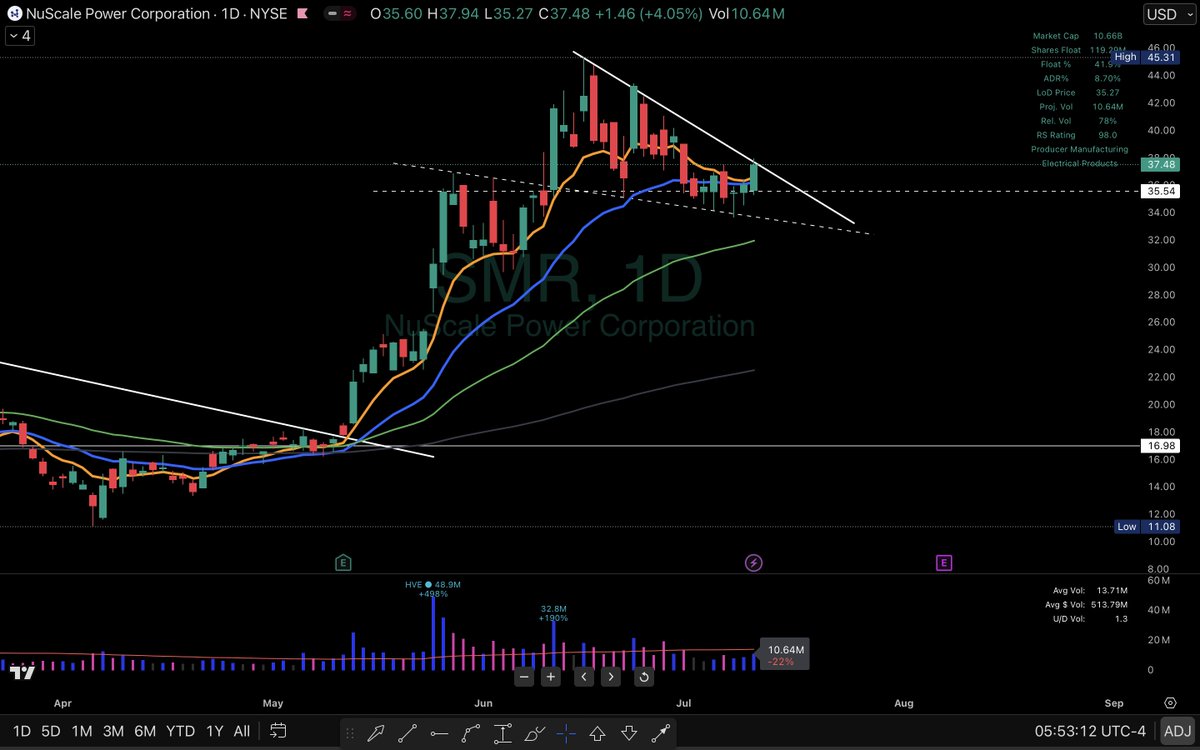The height and width of the screenshot is (750, 1200).
Task: Reset chart view with circular arrow
Action: point(643,677)
